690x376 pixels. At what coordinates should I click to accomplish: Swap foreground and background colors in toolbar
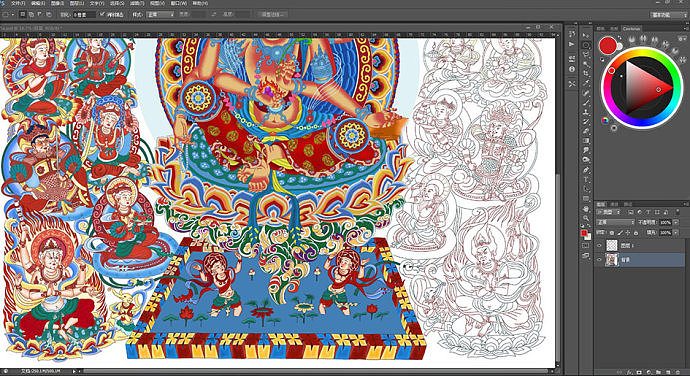point(590,225)
